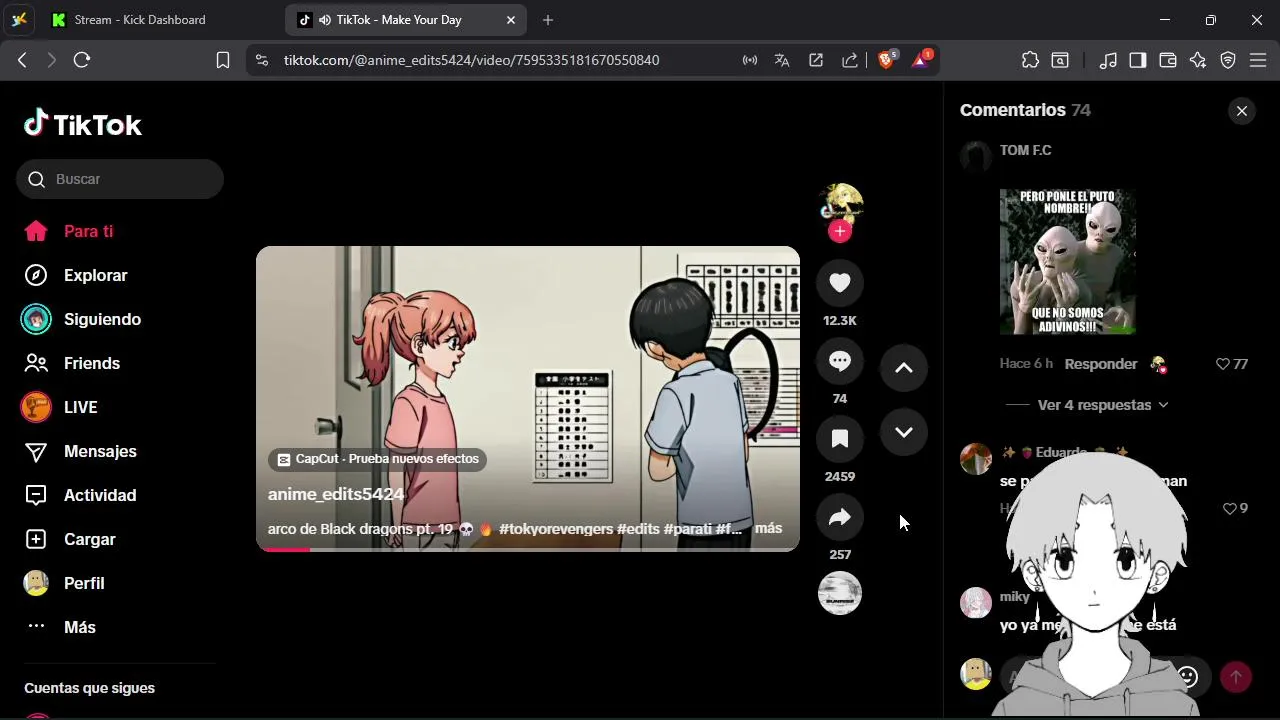The image size is (1280, 720).
Task: Open browser share icon in address bar
Action: 849,60
